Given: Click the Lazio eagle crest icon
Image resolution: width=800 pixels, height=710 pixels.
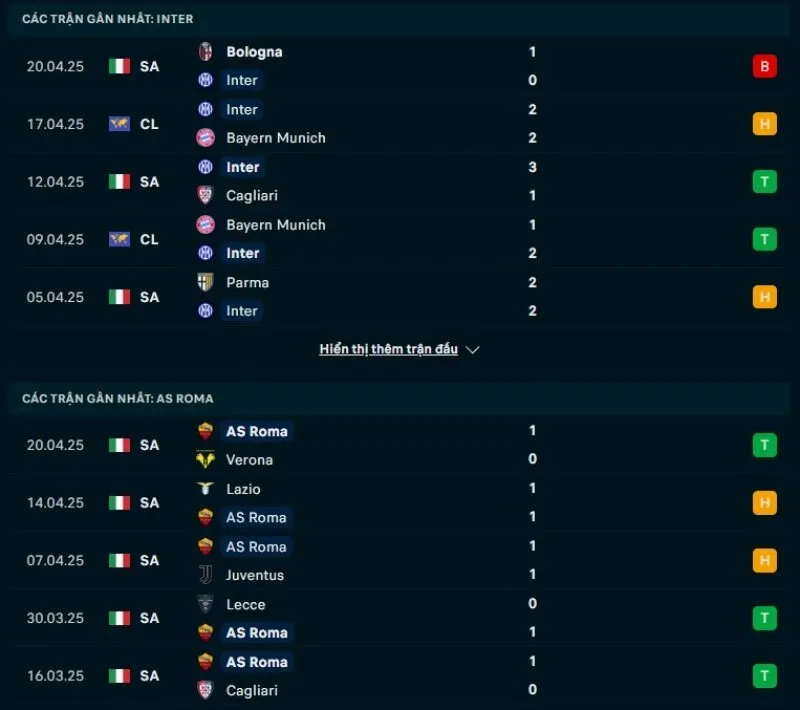Looking at the screenshot, I should [x=207, y=489].
